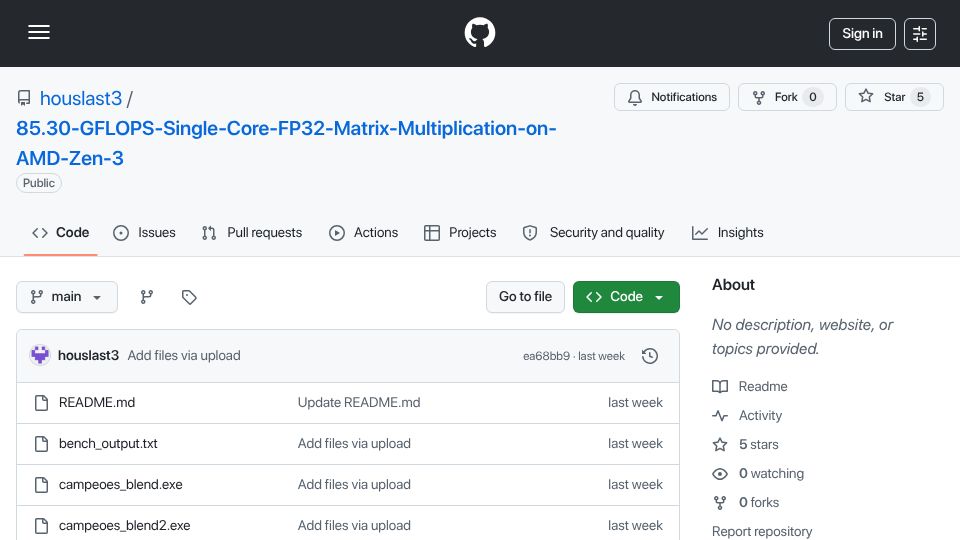Screen dimensions: 960x540
Task: View tags via tag icon
Action: [189, 297]
